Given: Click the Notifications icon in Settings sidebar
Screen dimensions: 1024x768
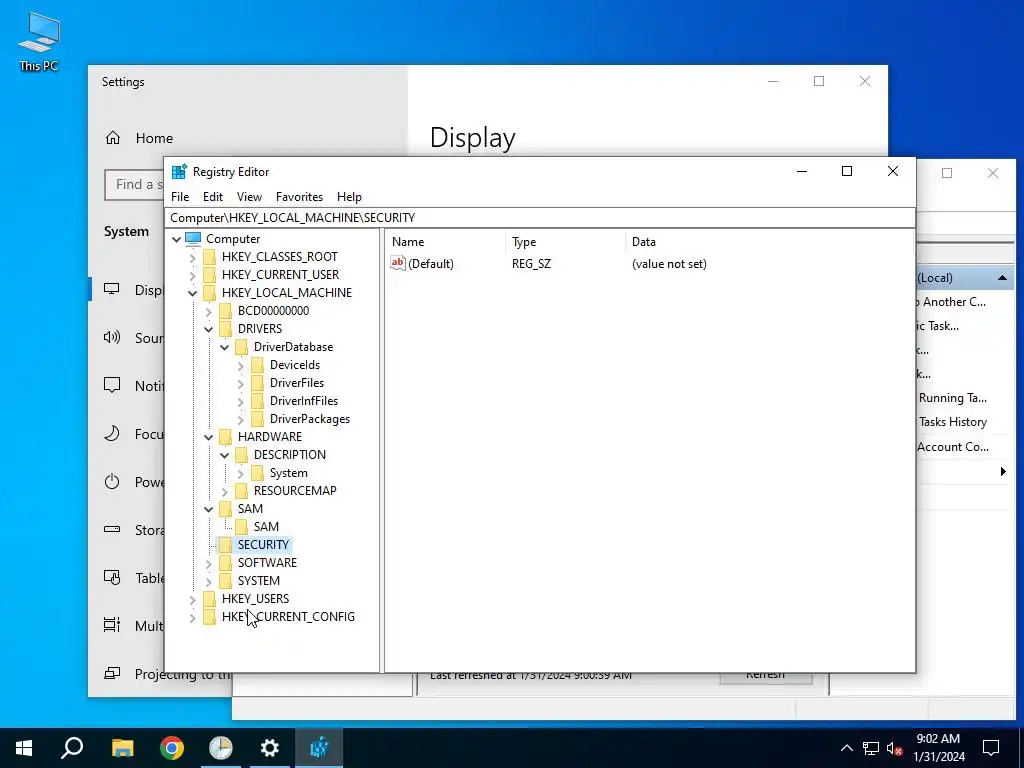Looking at the screenshot, I should point(112,385).
